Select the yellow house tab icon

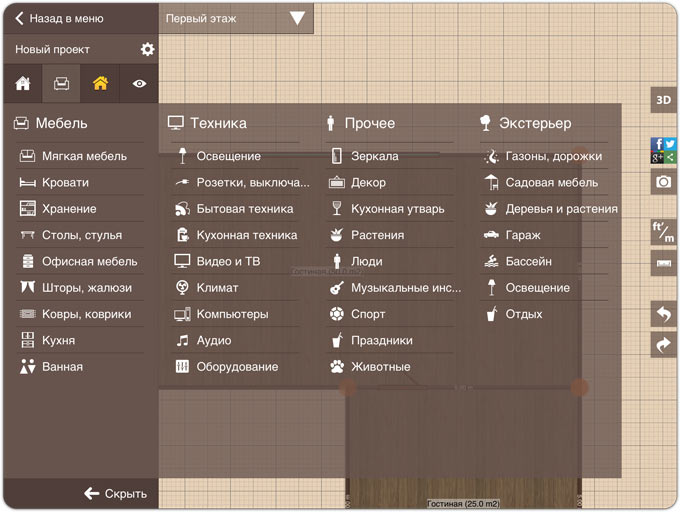pos(100,84)
